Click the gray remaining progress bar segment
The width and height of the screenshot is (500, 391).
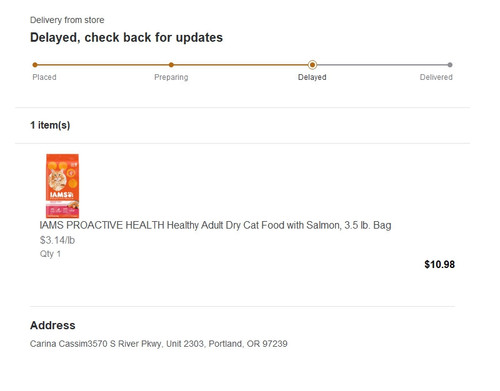click(383, 65)
